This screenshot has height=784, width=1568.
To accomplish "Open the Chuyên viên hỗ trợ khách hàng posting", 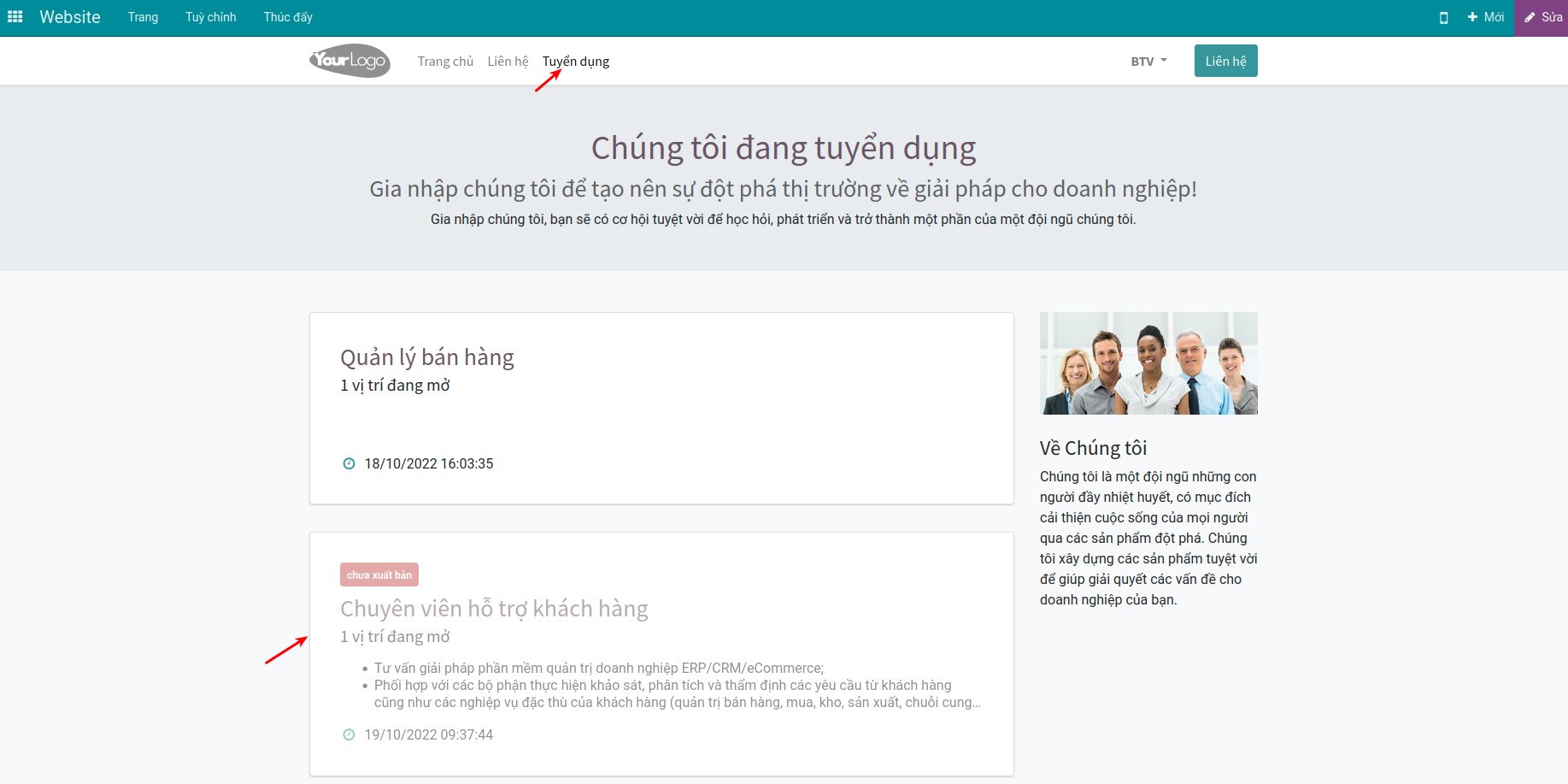I will pos(494,608).
